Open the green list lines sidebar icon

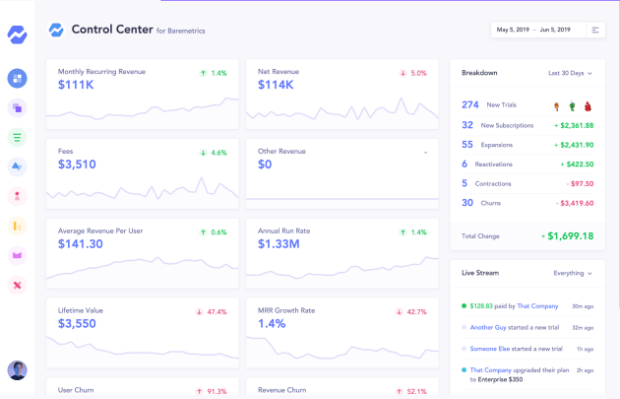coord(17,138)
